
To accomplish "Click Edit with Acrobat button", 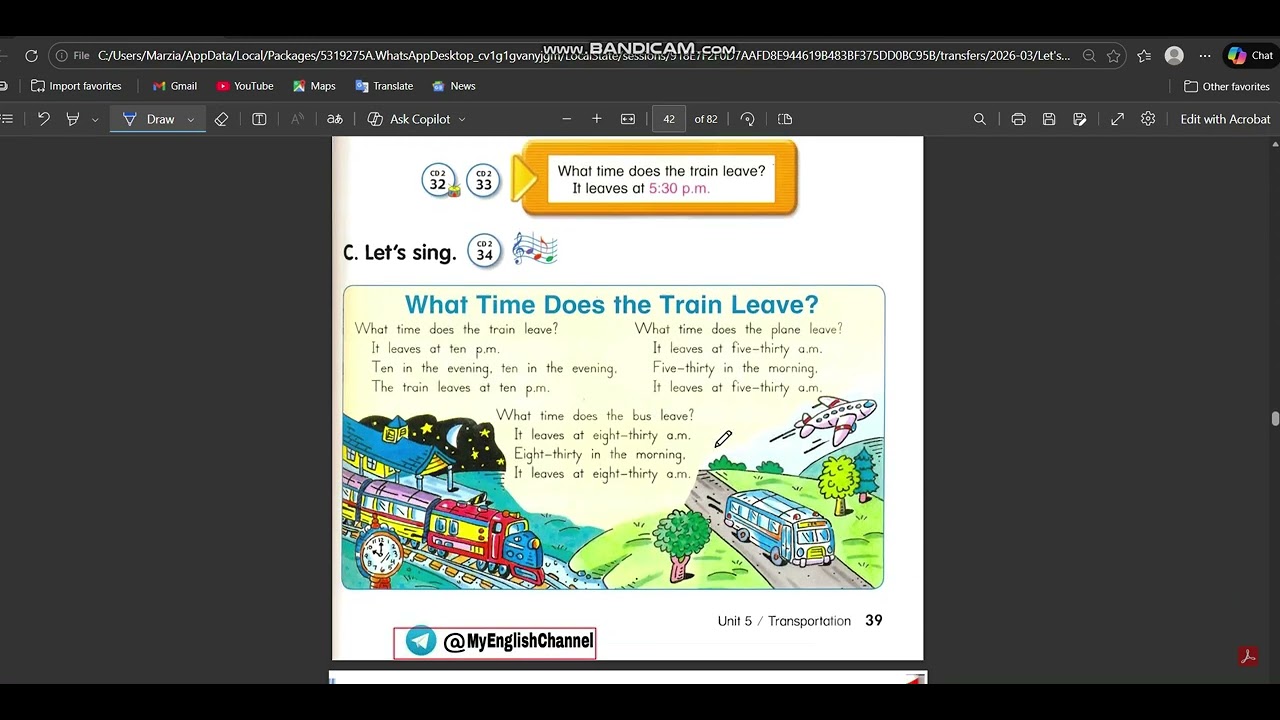I will click(x=1225, y=119).
